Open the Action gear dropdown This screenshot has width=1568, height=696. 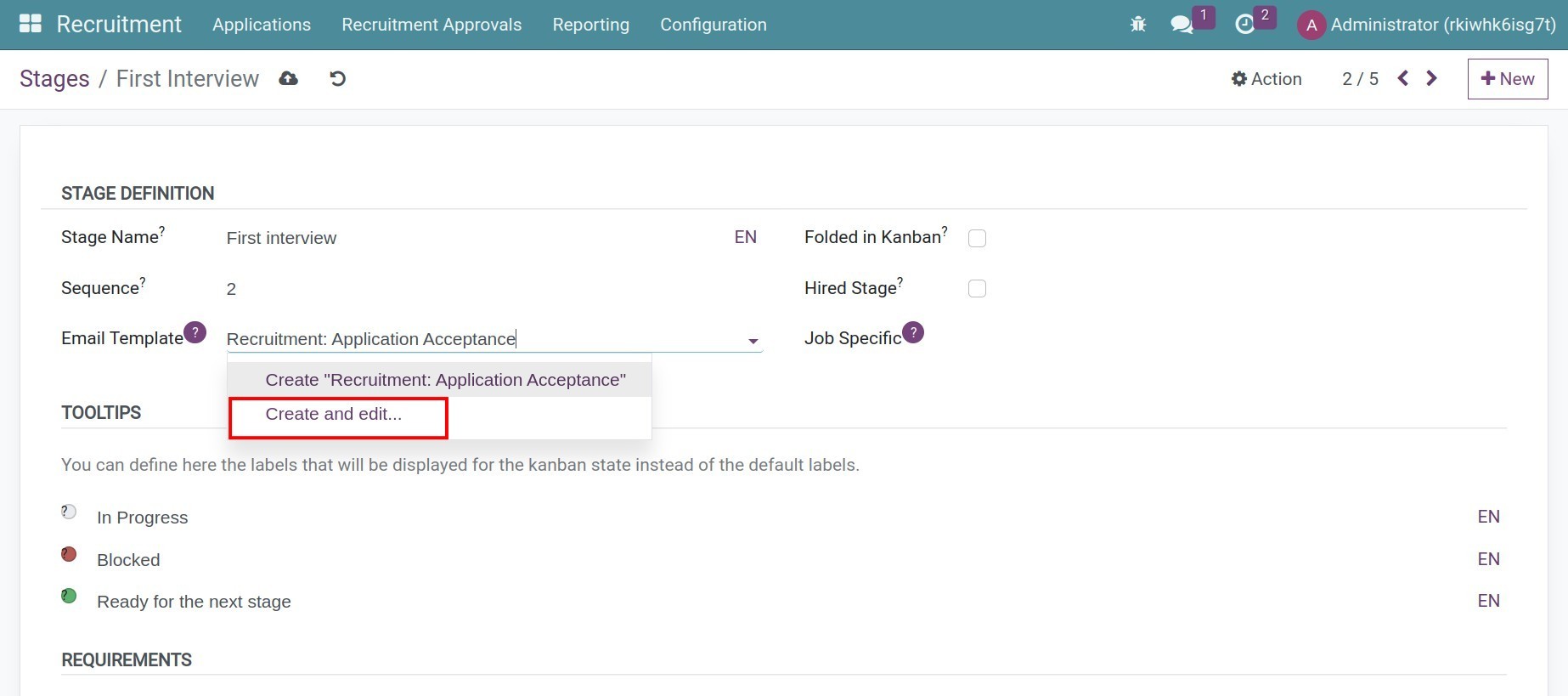[x=1266, y=79]
